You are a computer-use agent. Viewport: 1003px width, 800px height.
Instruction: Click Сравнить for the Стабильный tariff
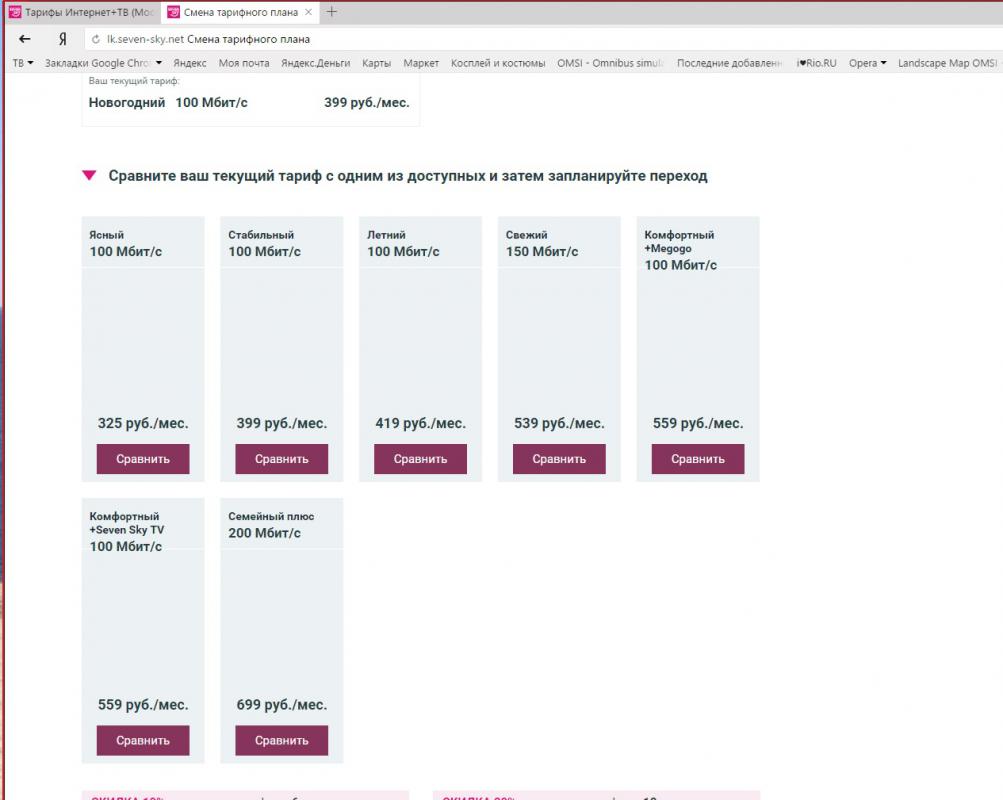(282, 459)
